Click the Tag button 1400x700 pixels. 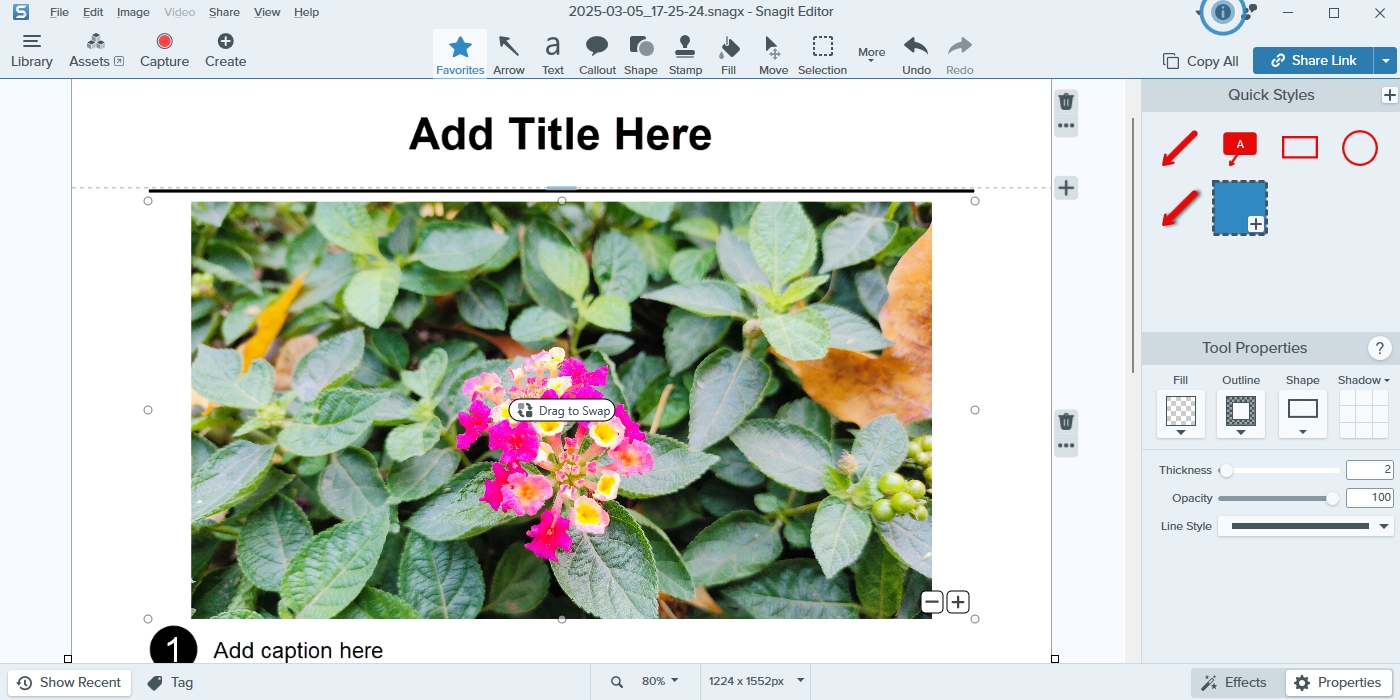(170, 683)
